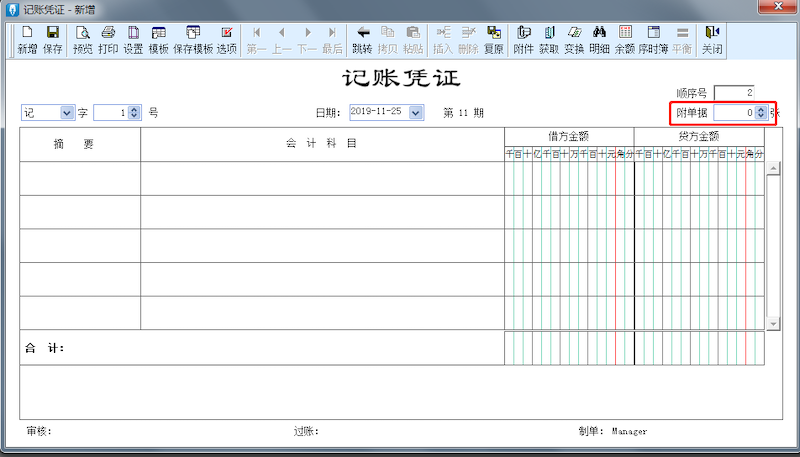Click the 顺序号 sequence number field
Screen dimensions: 800x457
pyautogui.click(x=734, y=93)
